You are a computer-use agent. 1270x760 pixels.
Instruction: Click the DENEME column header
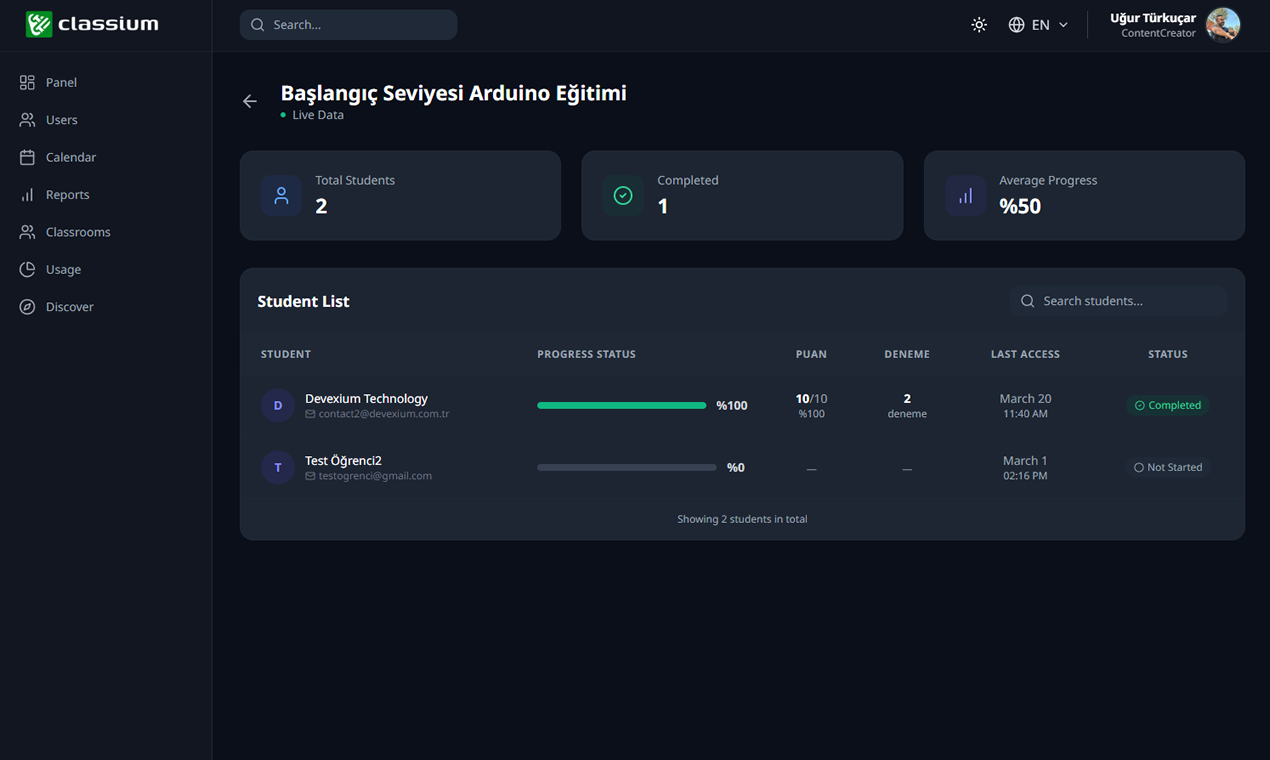click(x=907, y=354)
